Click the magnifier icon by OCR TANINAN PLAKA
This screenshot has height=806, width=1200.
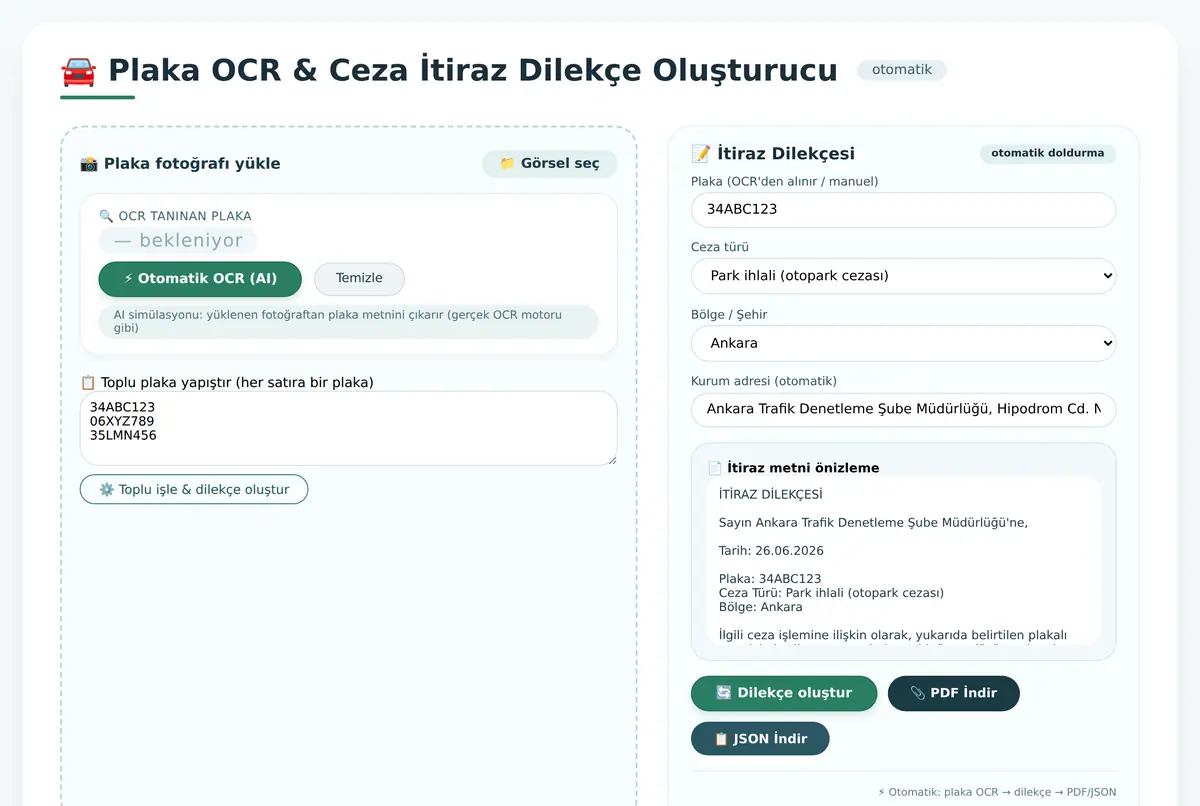106,216
